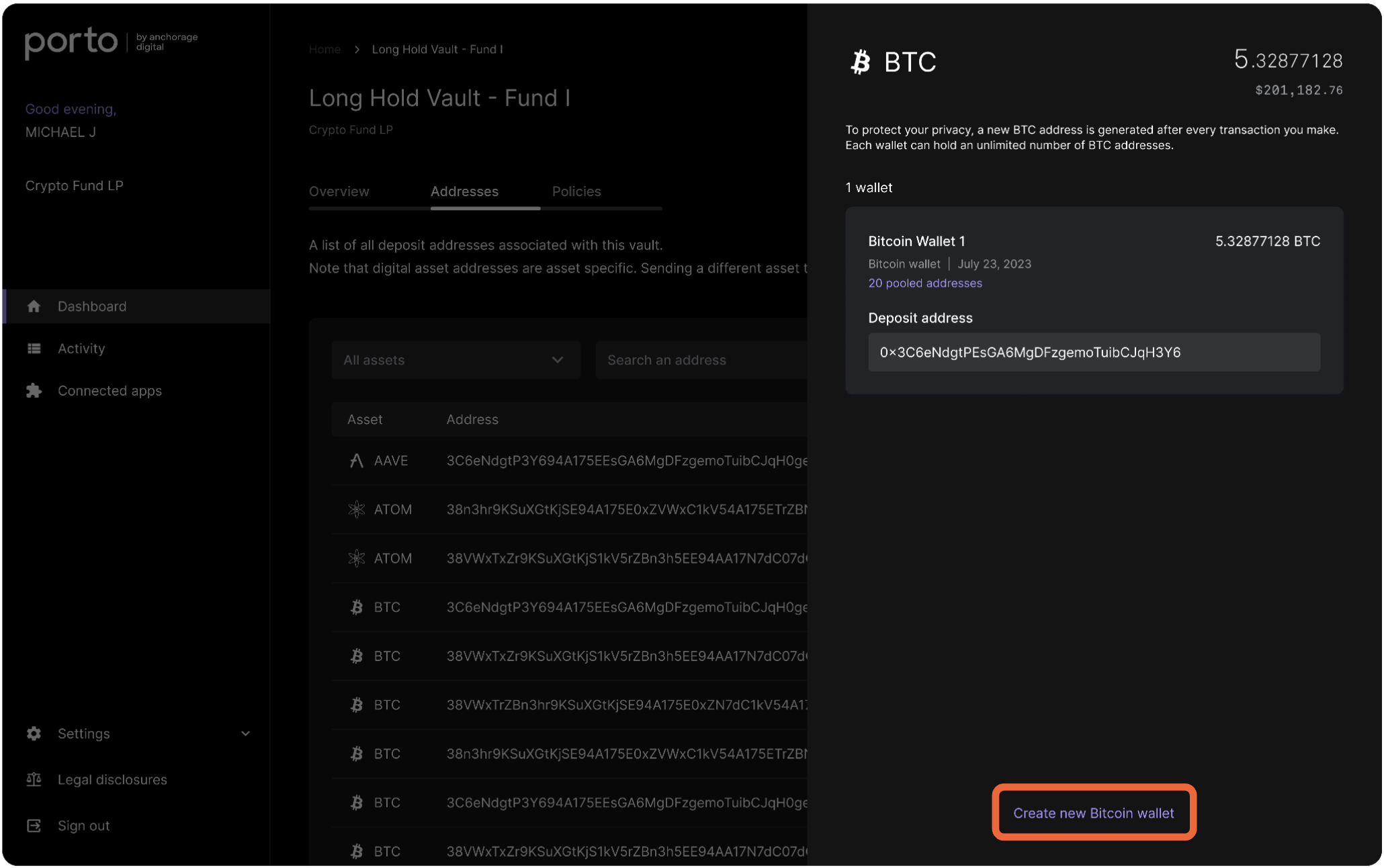Viewport: 1384px width, 868px height.
Task: Click the Connected apps puzzle icon
Action: click(x=34, y=390)
